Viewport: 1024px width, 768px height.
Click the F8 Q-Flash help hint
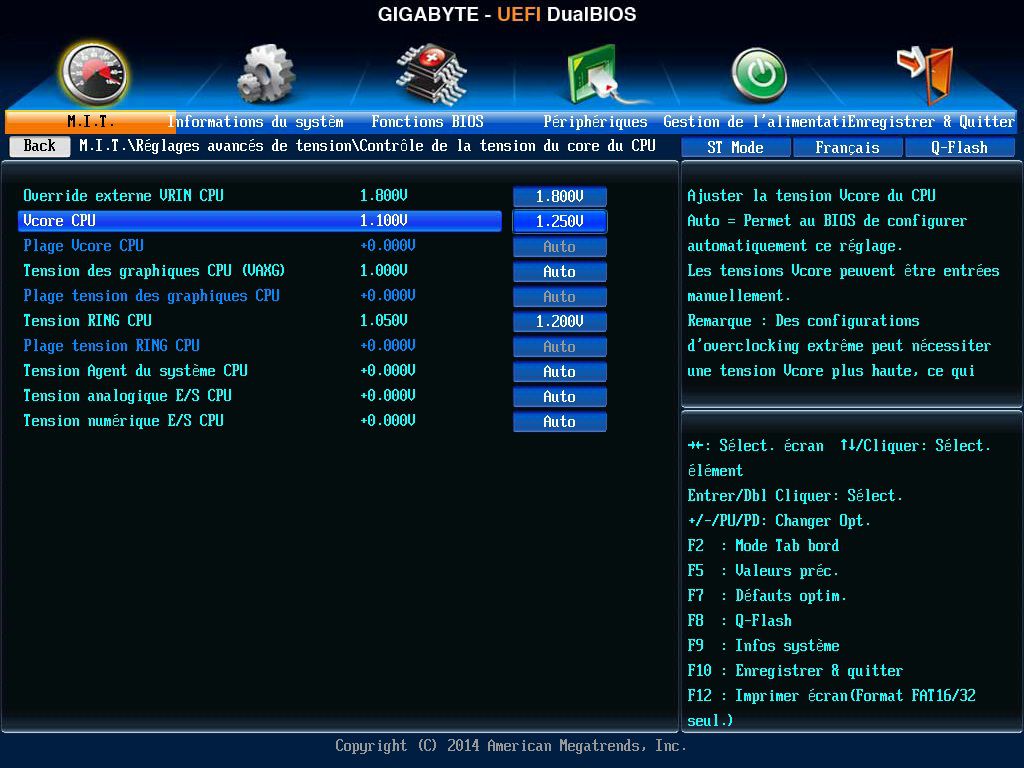(x=739, y=620)
